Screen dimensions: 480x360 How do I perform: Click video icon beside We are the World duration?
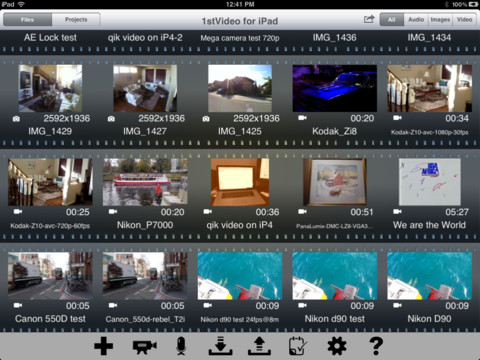tap(397, 212)
